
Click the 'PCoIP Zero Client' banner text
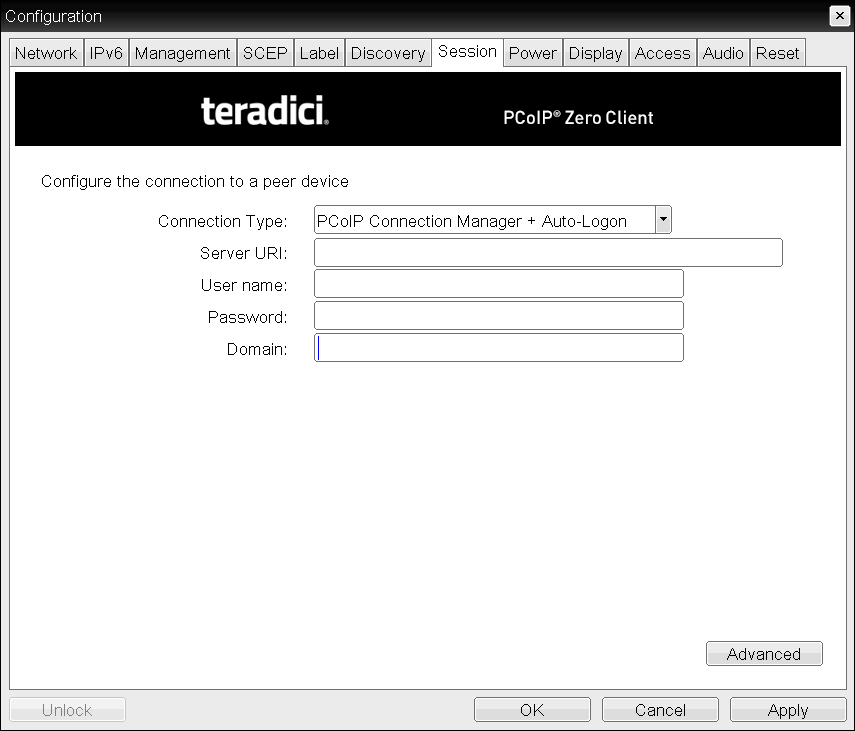pos(578,118)
